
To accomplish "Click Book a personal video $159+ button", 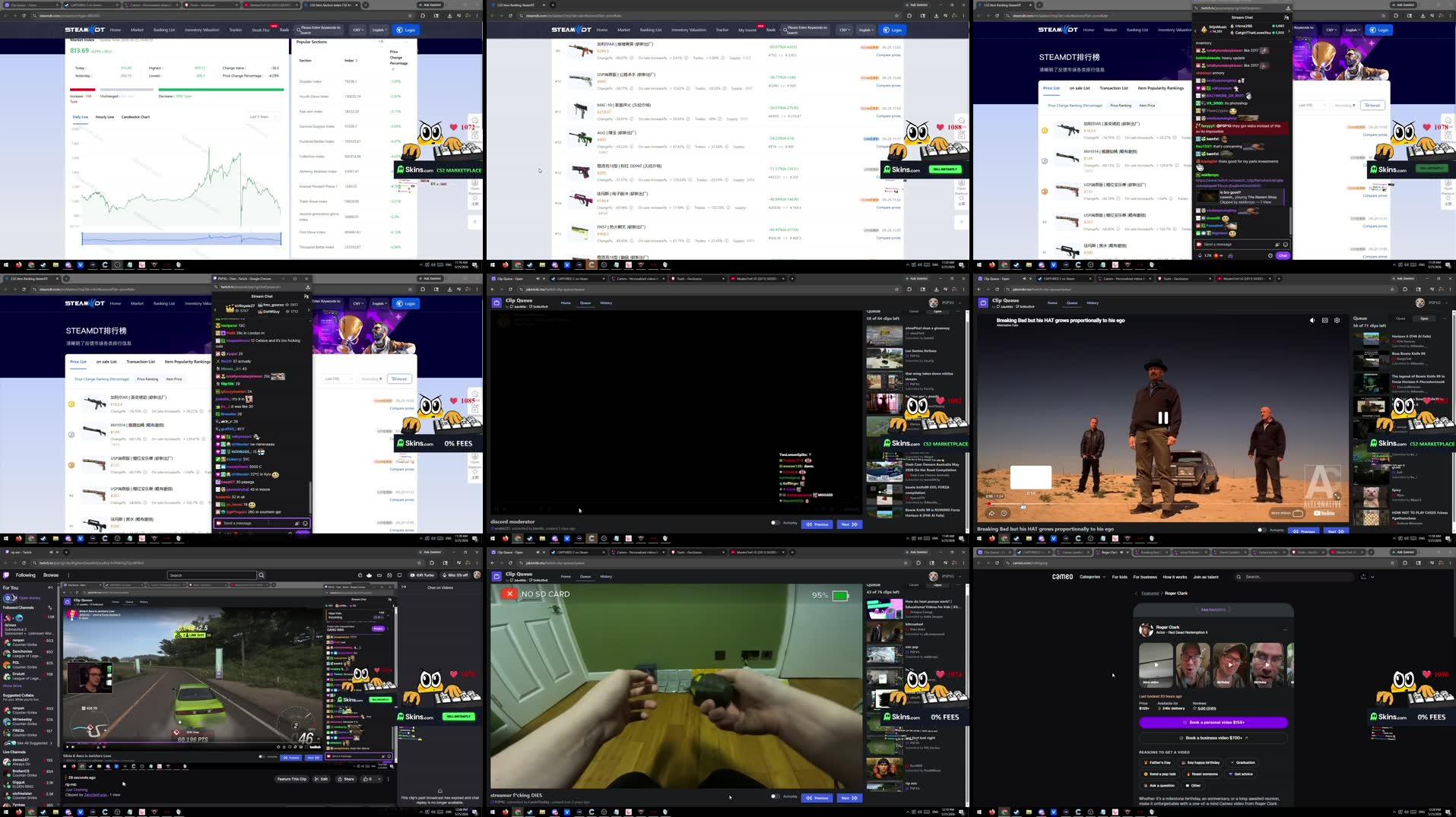I will 1213,723.
